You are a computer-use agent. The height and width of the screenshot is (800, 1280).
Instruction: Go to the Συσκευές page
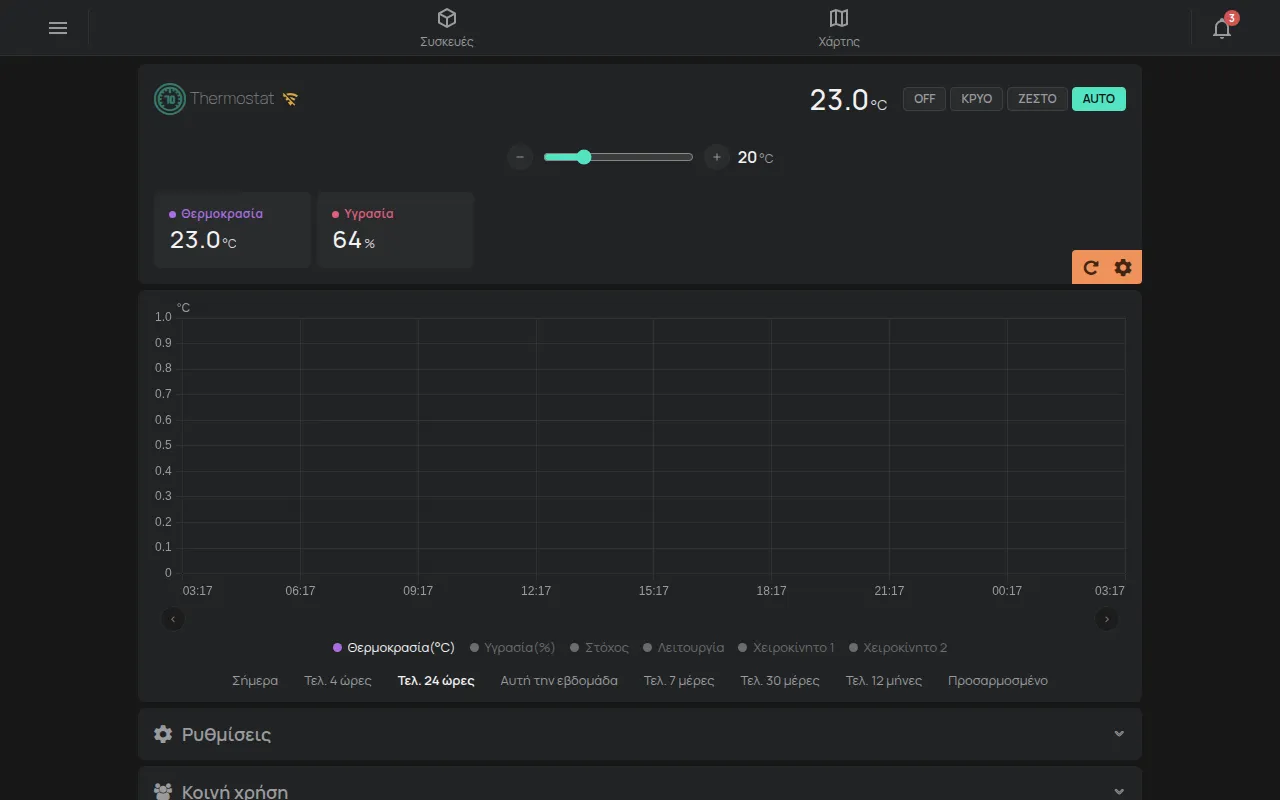point(447,28)
